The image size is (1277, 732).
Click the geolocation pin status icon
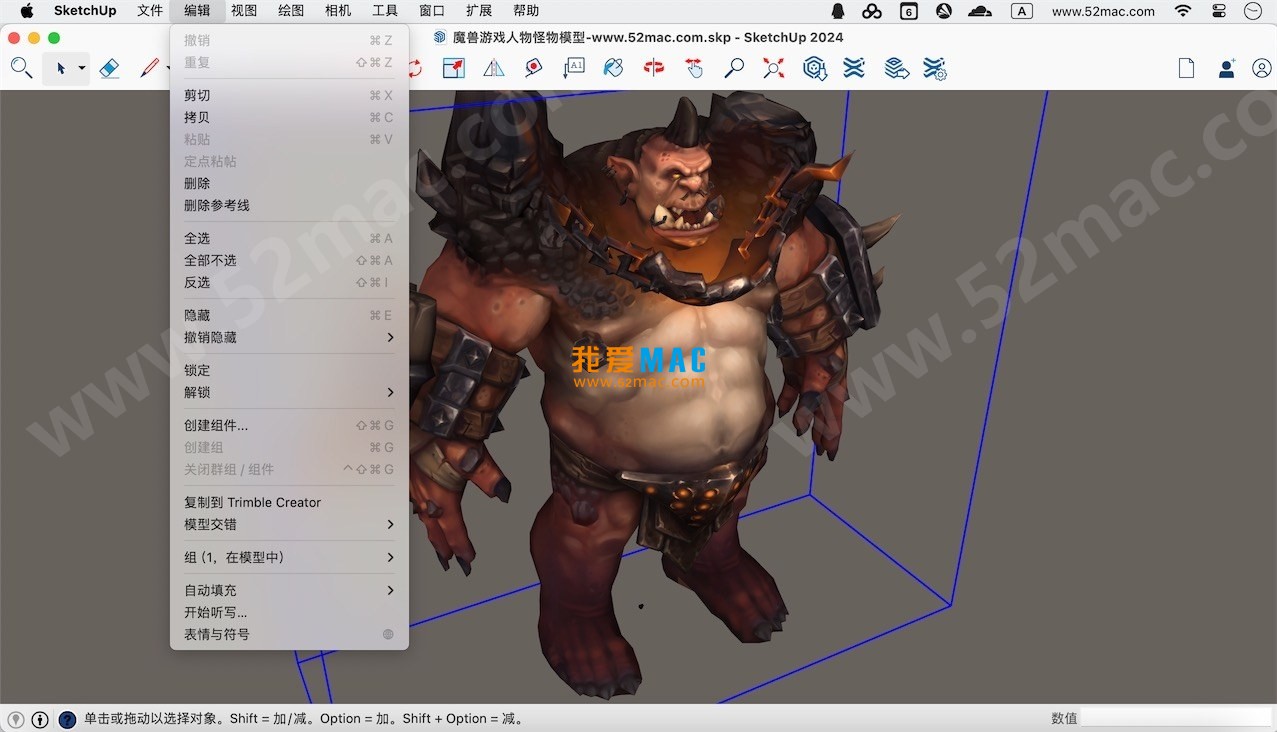[16, 719]
